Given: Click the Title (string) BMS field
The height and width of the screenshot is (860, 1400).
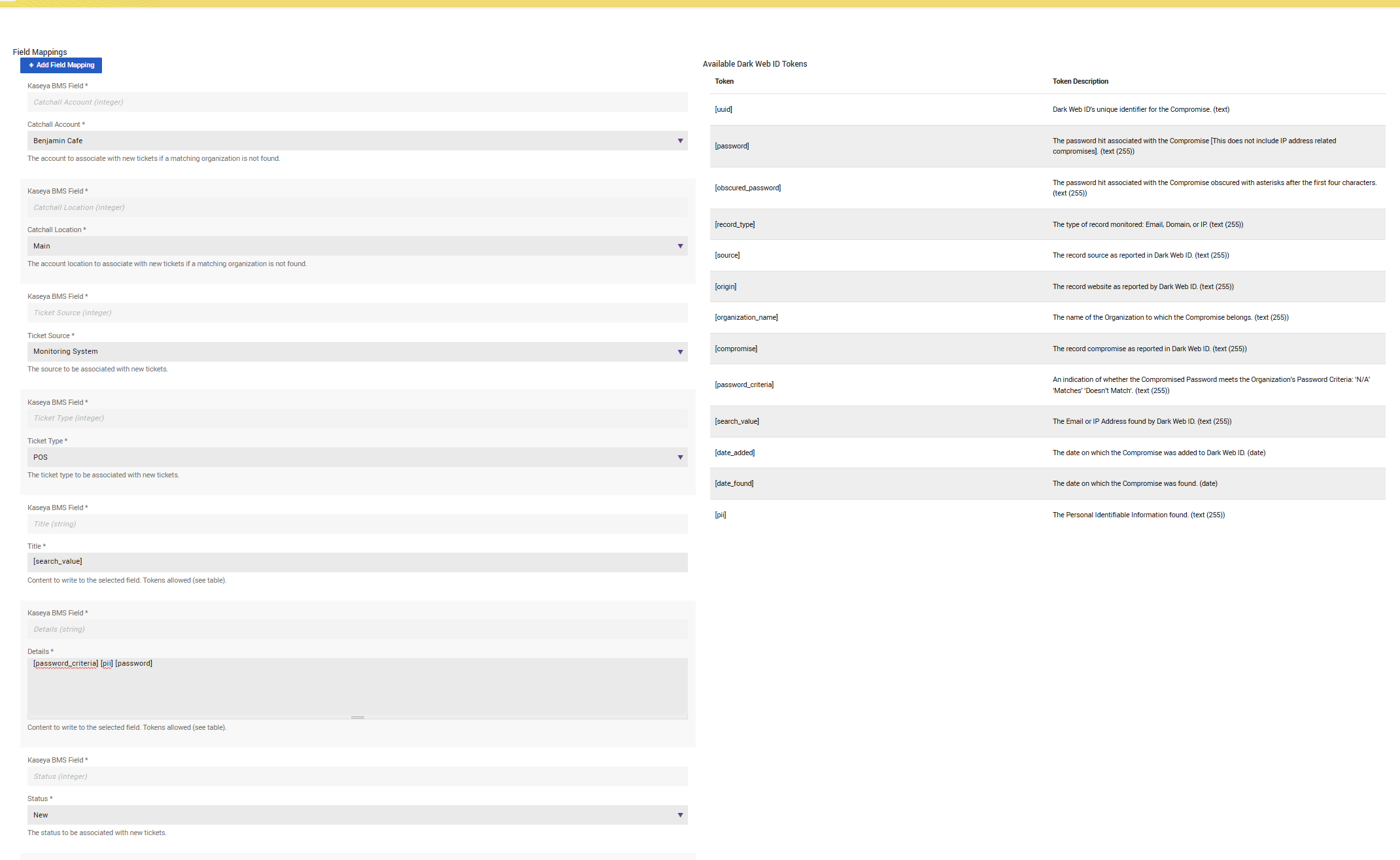Looking at the screenshot, I should 357,524.
